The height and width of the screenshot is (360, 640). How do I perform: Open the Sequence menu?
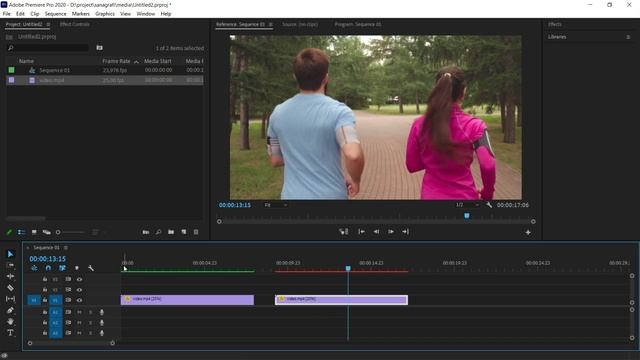56,14
